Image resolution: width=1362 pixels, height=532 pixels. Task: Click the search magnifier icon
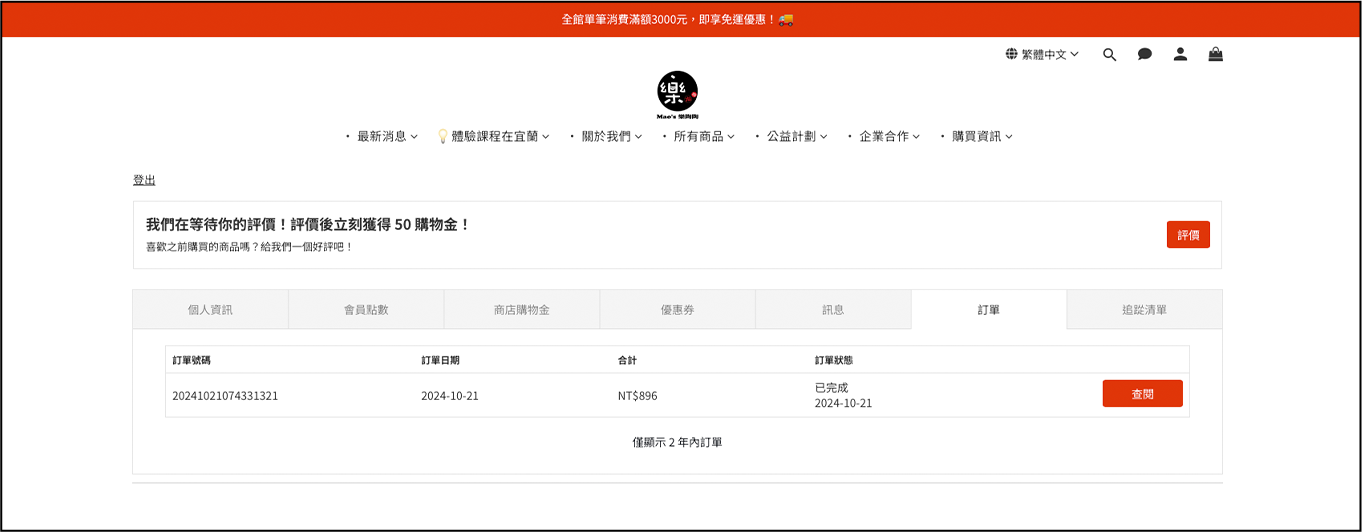click(x=1109, y=55)
